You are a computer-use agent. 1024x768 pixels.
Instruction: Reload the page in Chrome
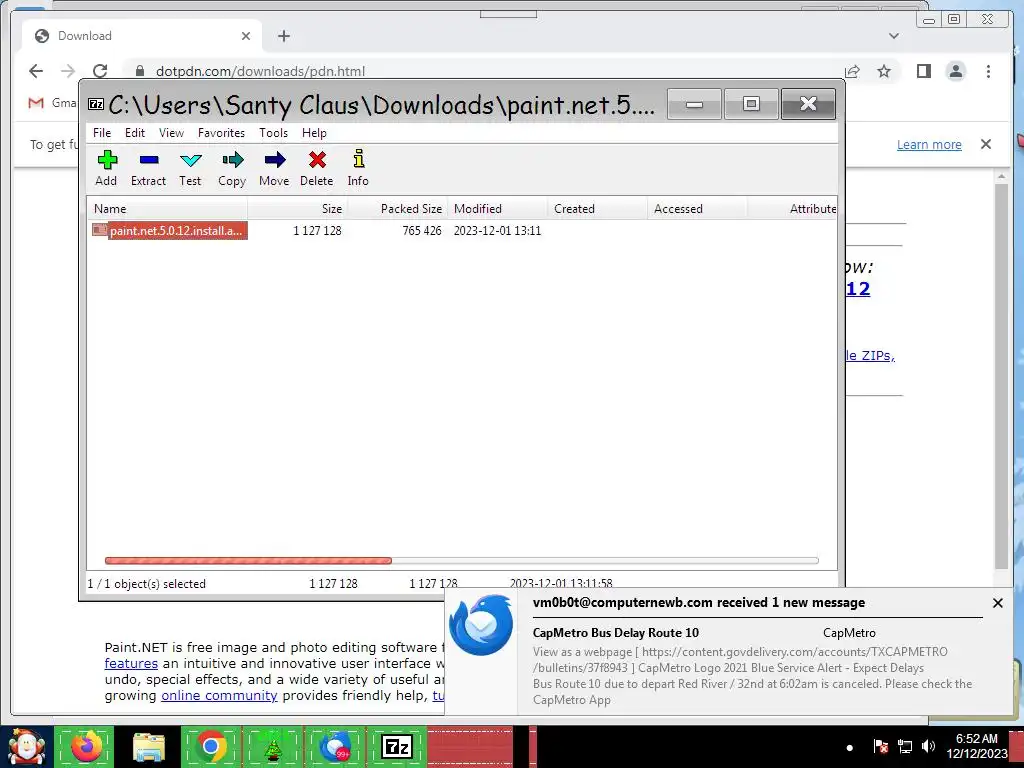coord(100,71)
